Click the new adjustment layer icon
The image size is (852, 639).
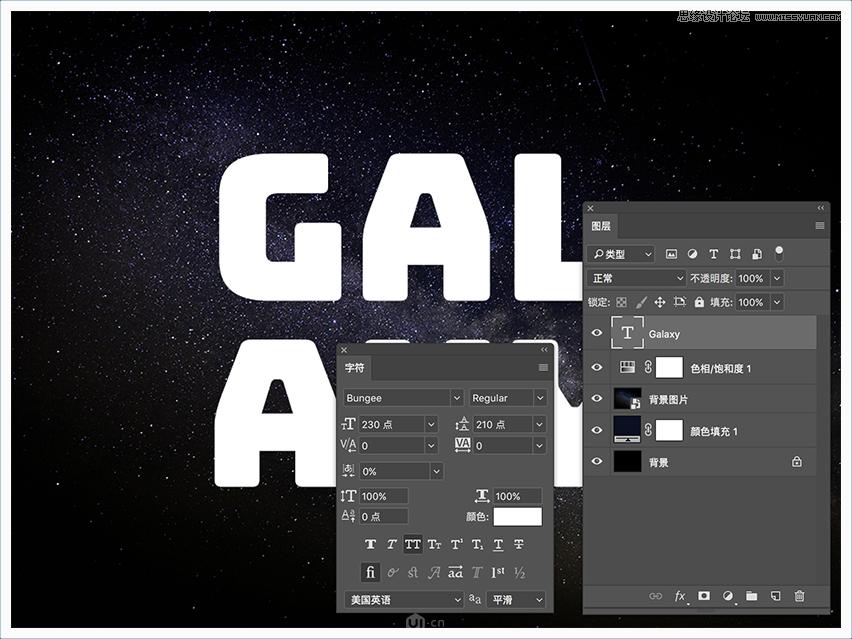click(728, 596)
